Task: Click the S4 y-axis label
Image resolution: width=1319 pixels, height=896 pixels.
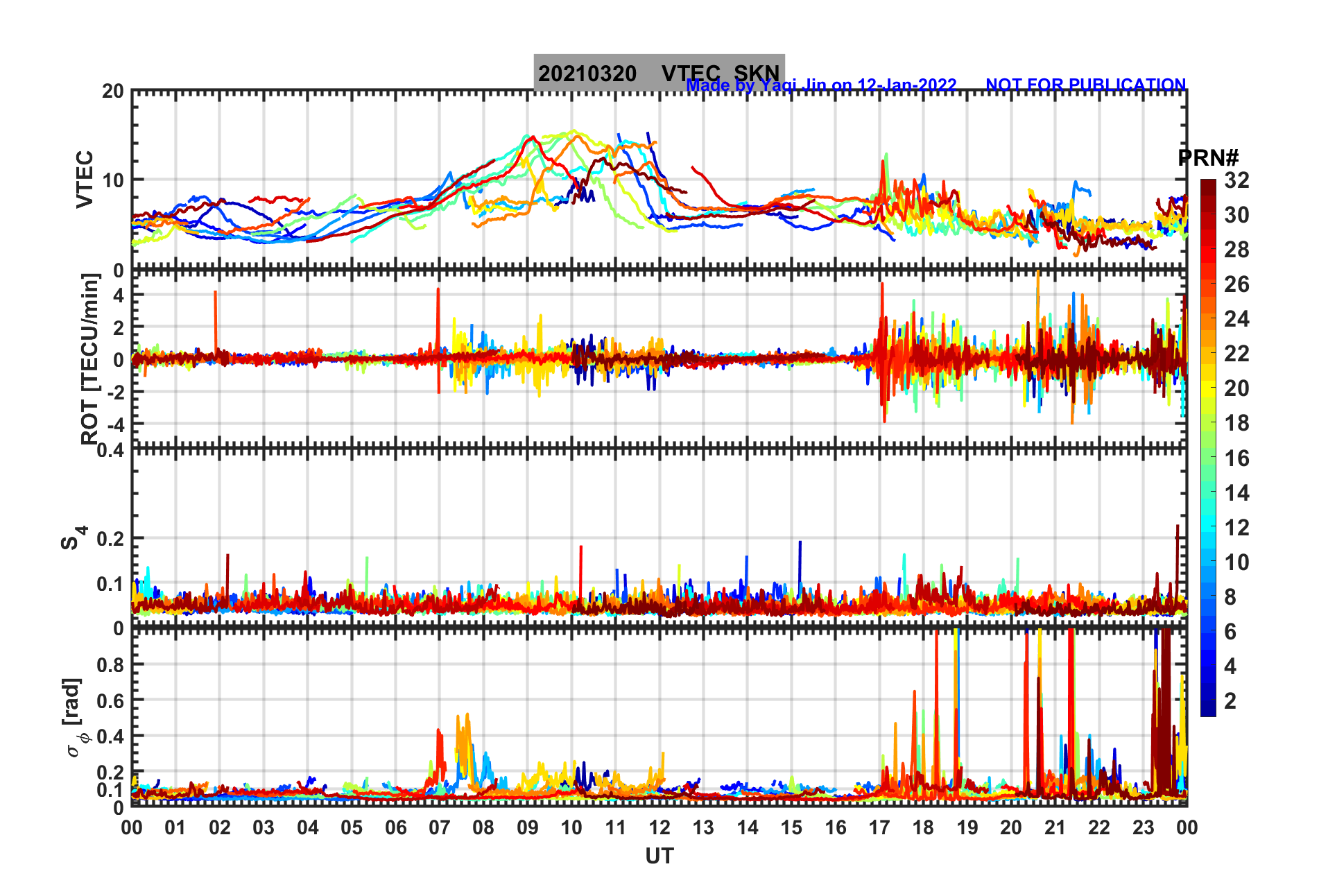Action: click(74, 537)
